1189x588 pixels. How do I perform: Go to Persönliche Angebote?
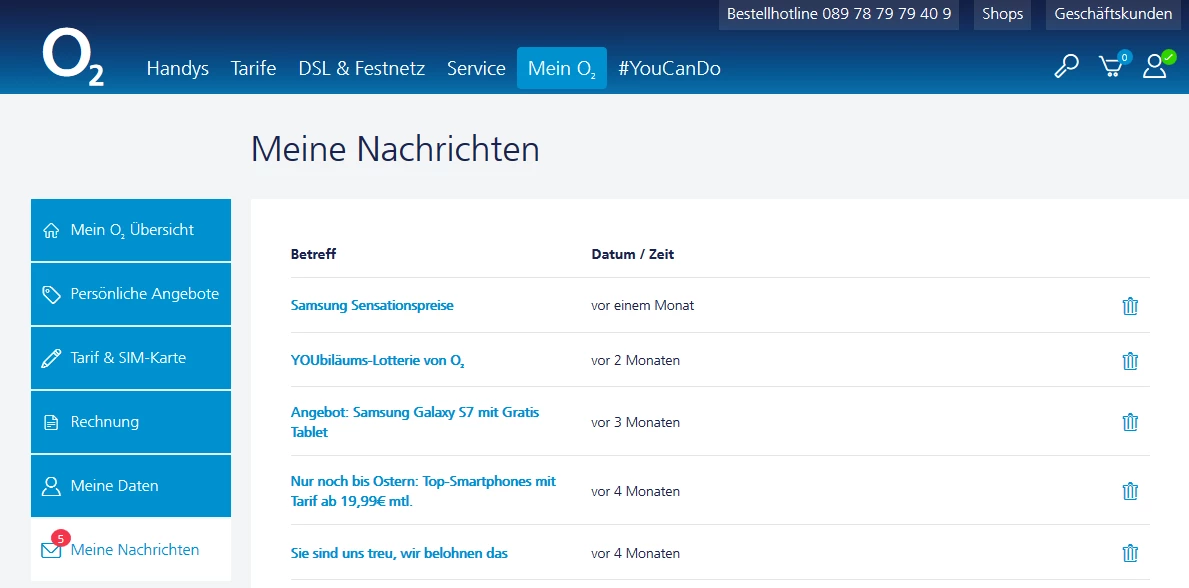tap(131, 294)
